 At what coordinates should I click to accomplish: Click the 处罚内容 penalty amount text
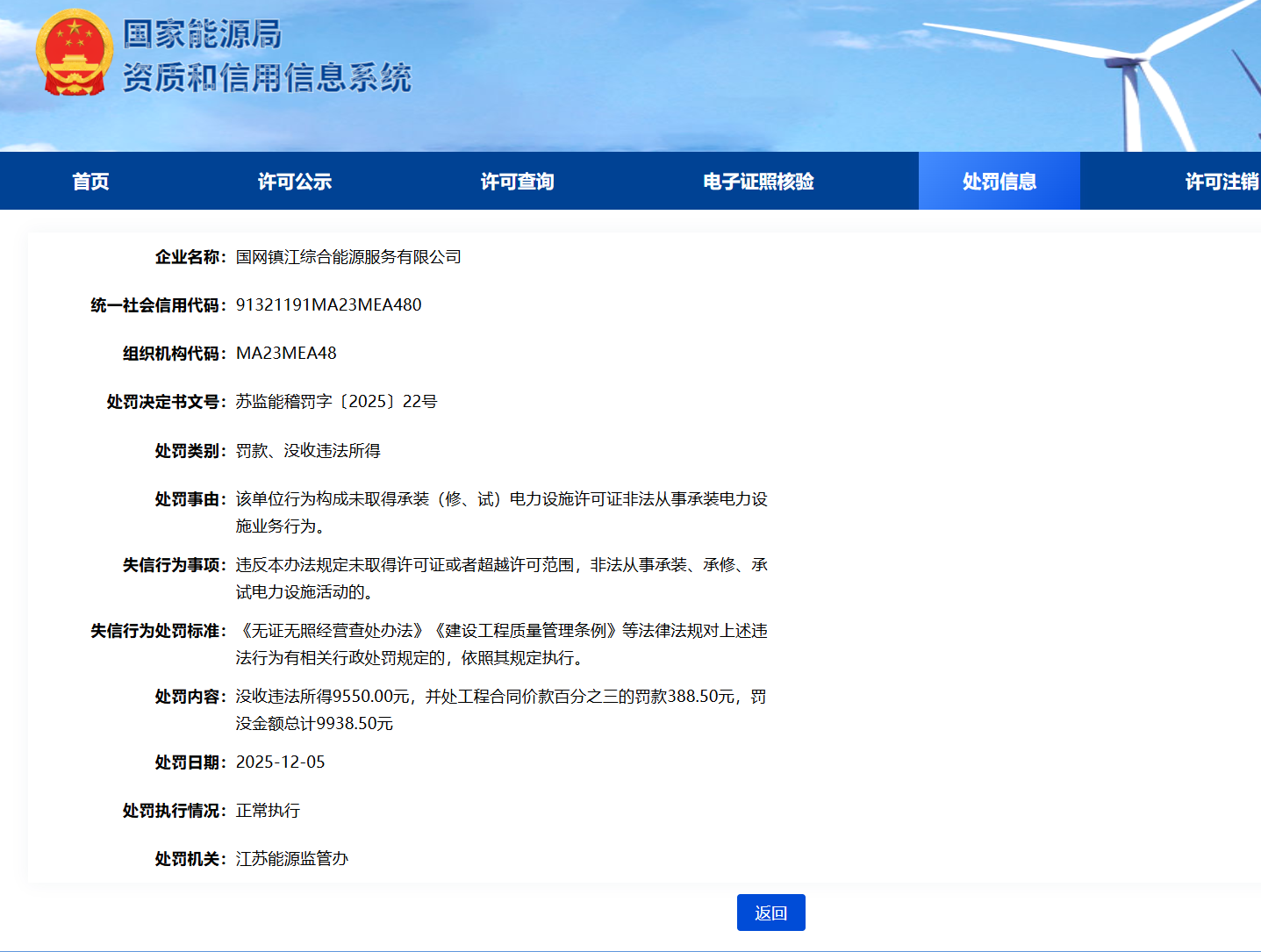[500, 710]
